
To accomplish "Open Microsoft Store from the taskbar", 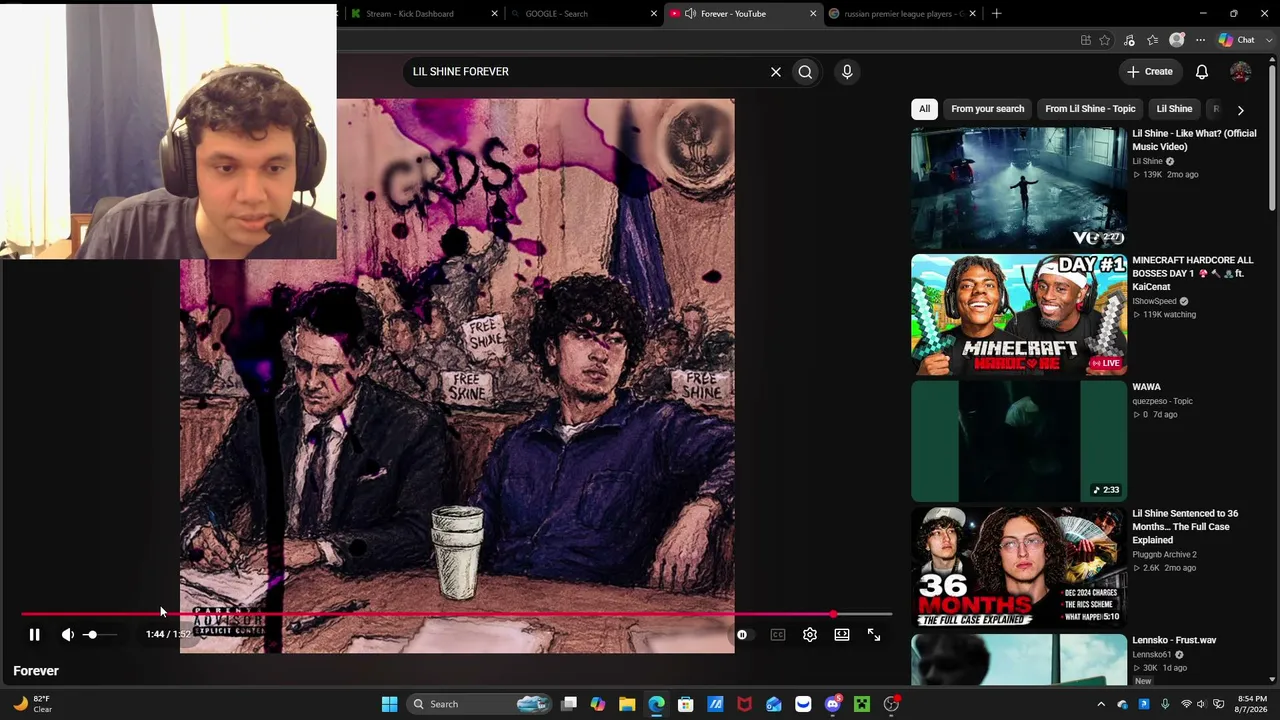I will pyautogui.click(x=686, y=704).
